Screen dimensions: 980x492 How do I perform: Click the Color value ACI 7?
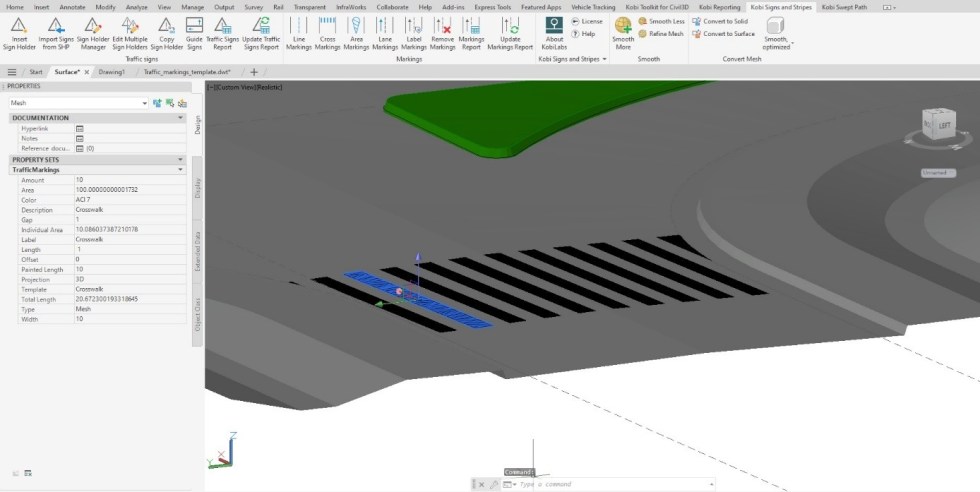click(130, 200)
